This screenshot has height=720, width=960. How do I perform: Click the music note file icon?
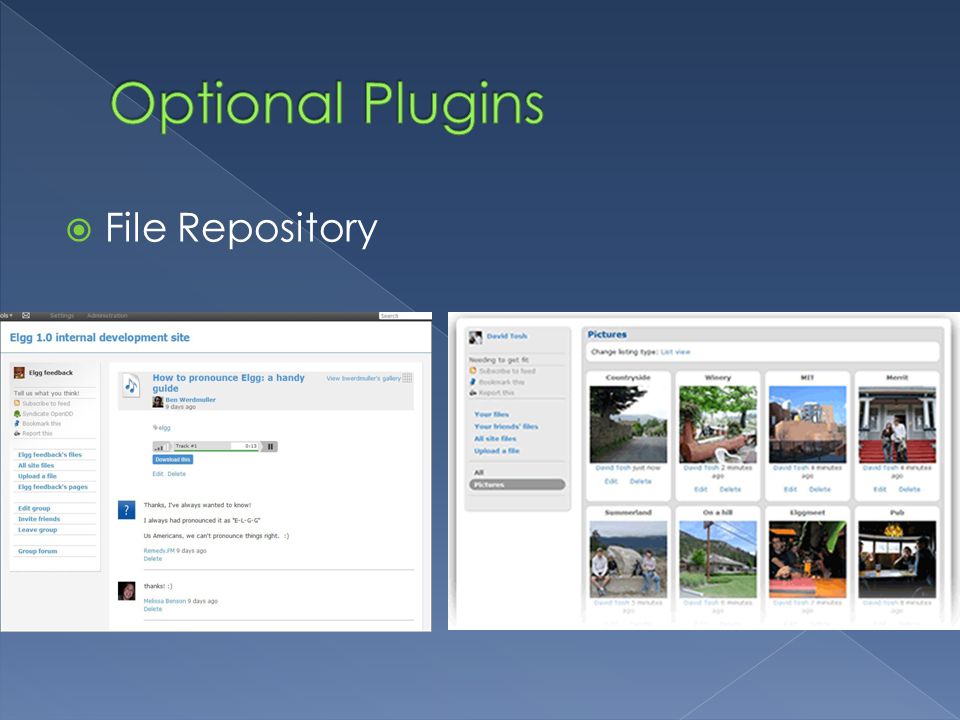coord(131,385)
